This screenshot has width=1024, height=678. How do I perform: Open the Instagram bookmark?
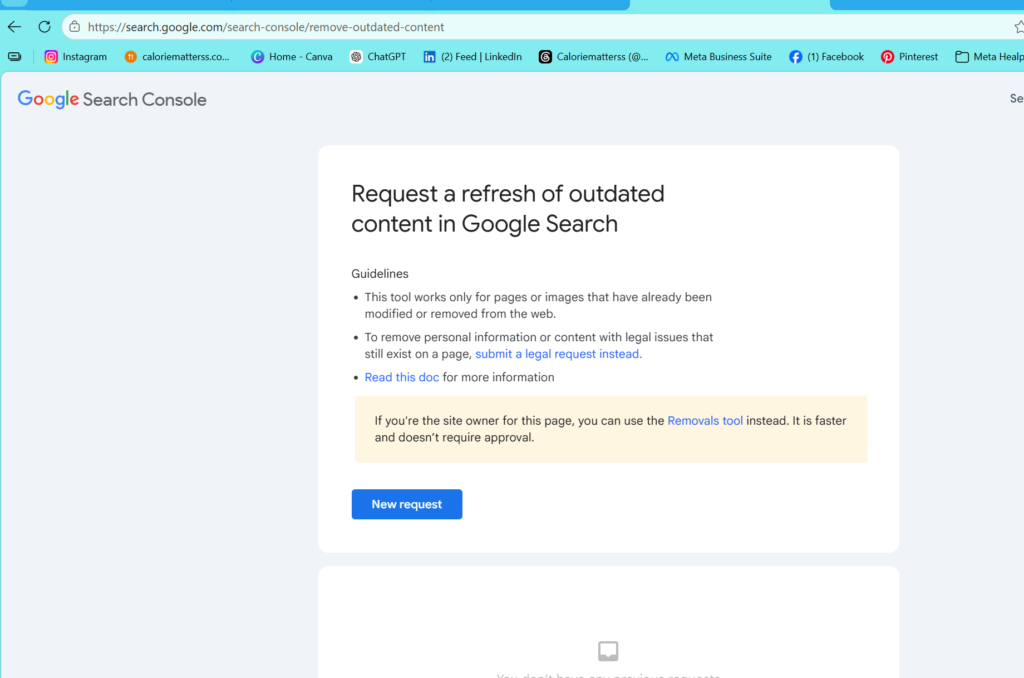[x=75, y=57]
